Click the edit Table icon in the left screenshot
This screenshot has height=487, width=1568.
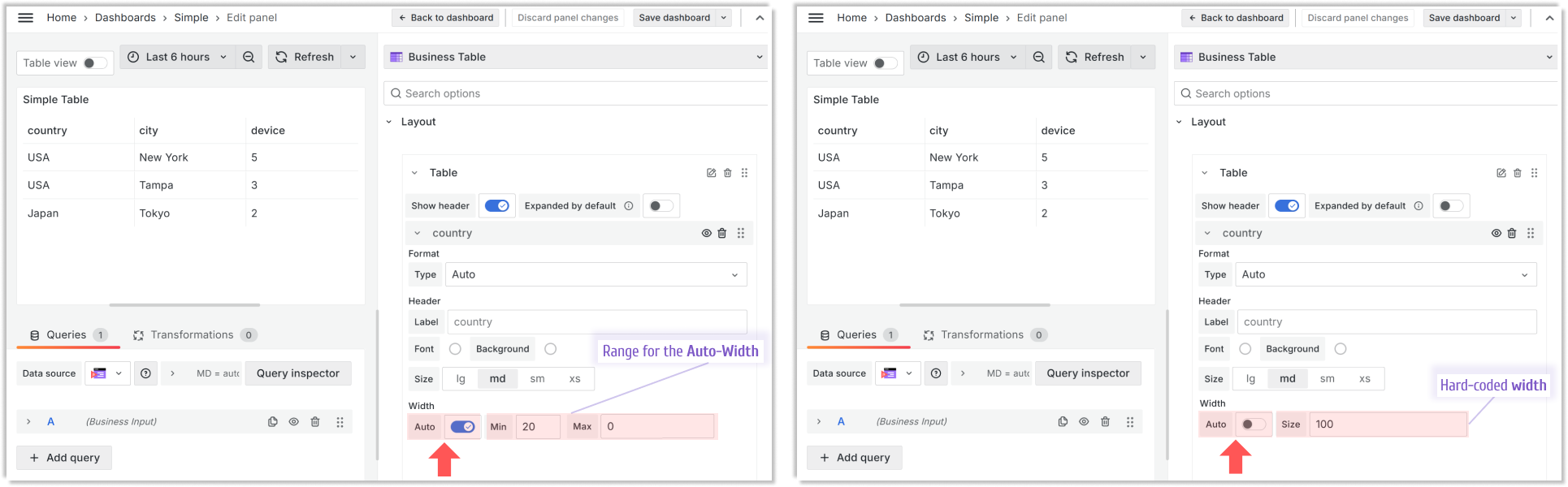[711, 173]
